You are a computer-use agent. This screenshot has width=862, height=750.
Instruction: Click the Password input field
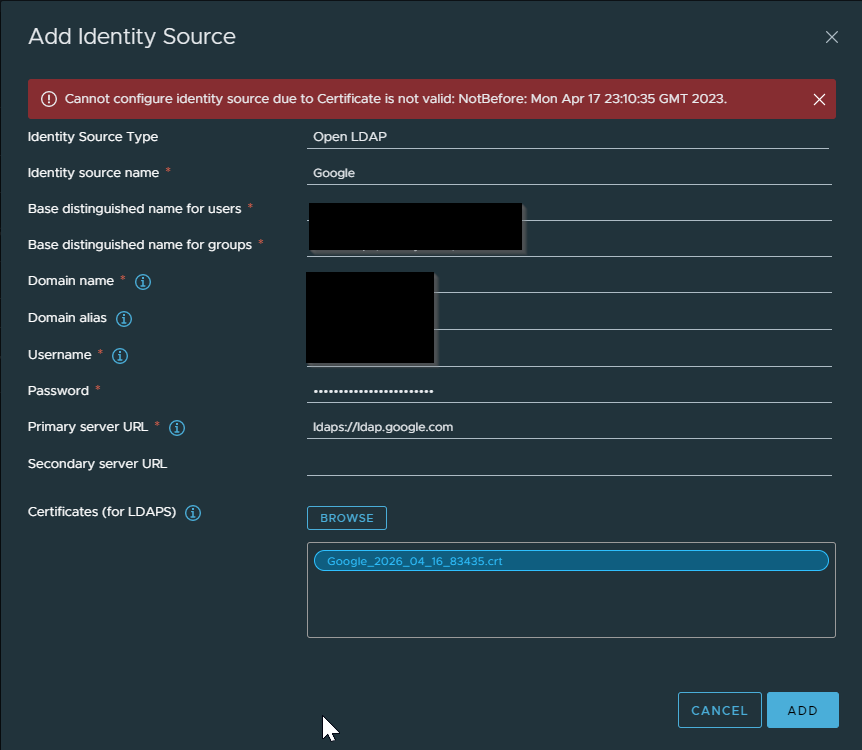point(568,390)
